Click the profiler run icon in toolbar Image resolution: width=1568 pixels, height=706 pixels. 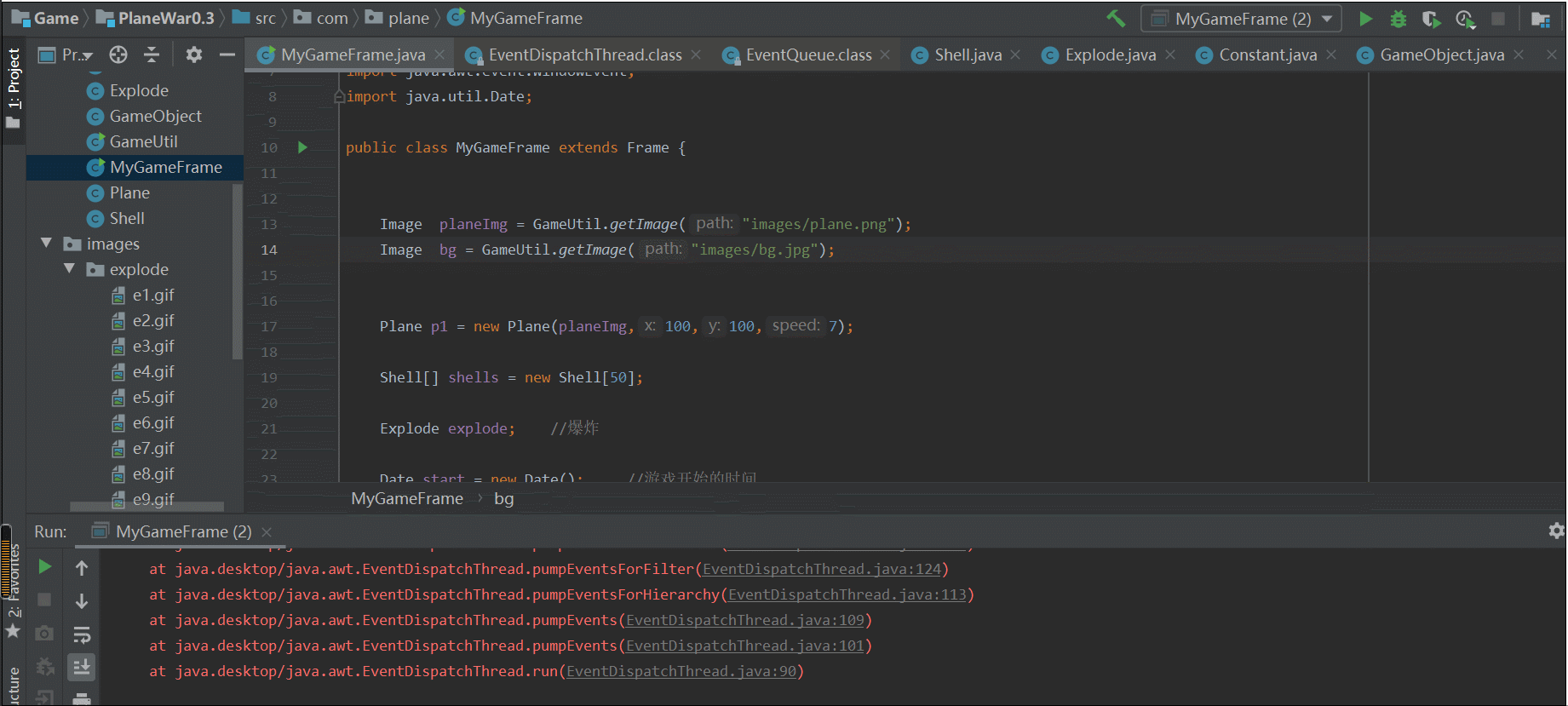click(x=1465, y=19)
